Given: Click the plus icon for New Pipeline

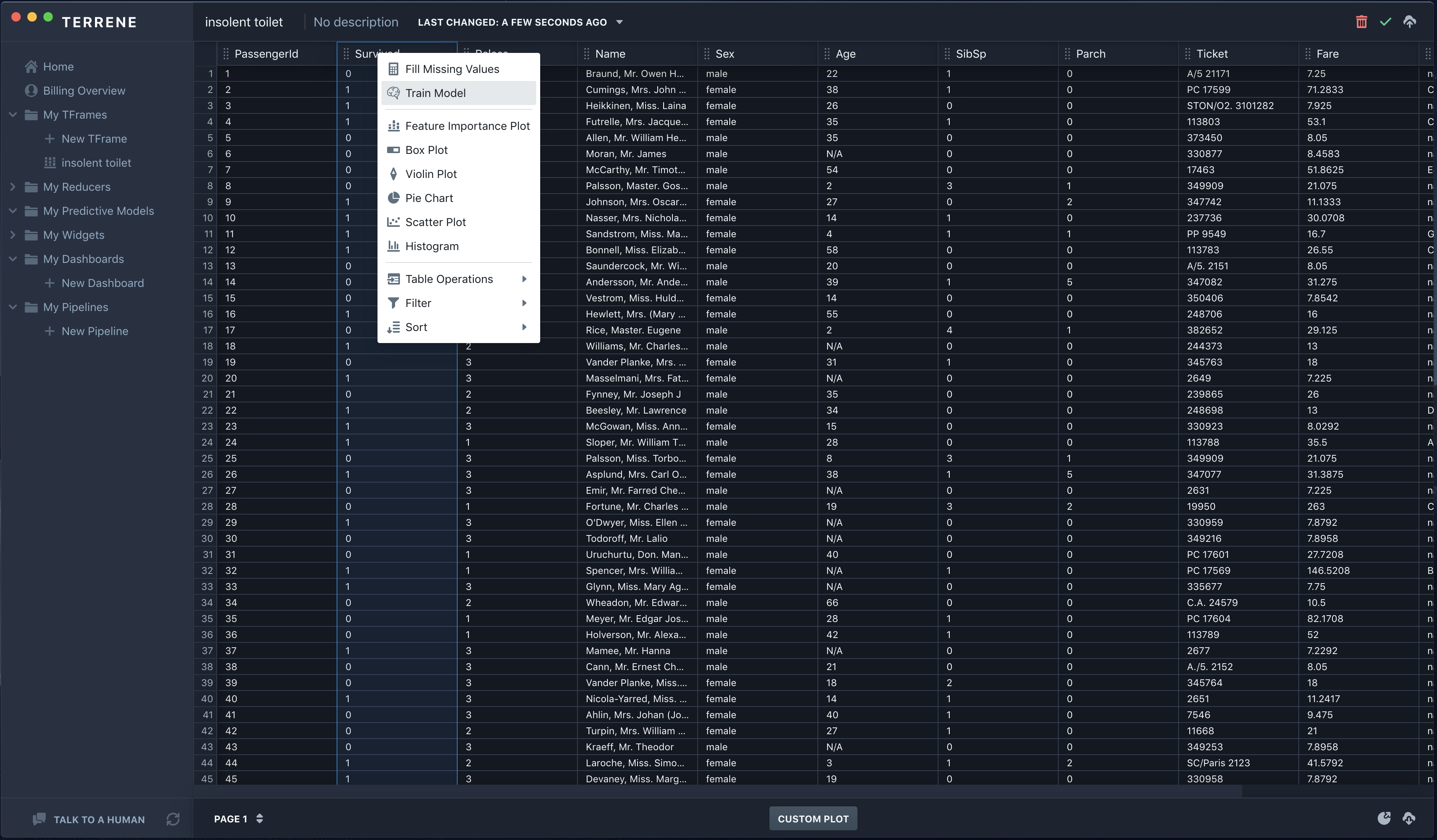Looking at the screenshot, I should point(50,331).
